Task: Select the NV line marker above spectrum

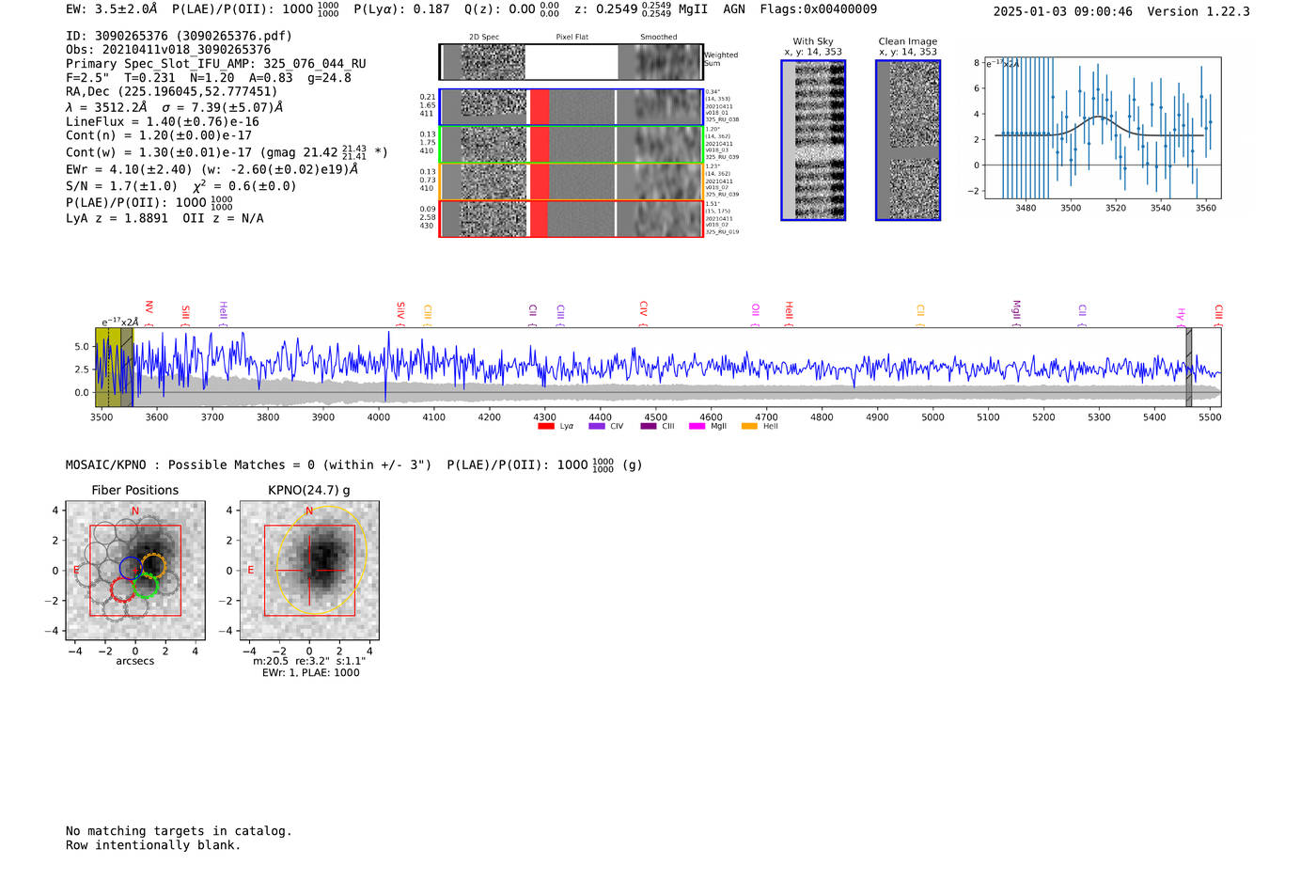Action: pos(149,313)
